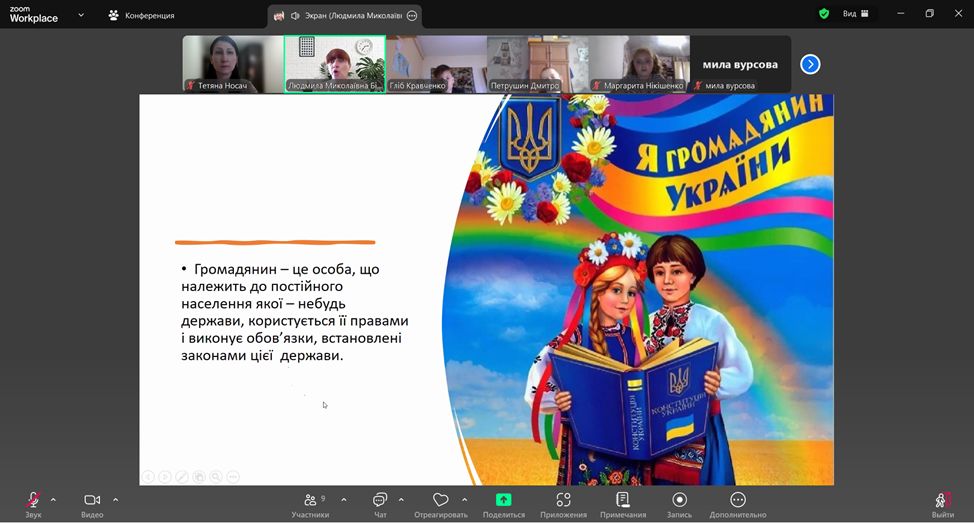Toggle the video camera on

[92, 501]
